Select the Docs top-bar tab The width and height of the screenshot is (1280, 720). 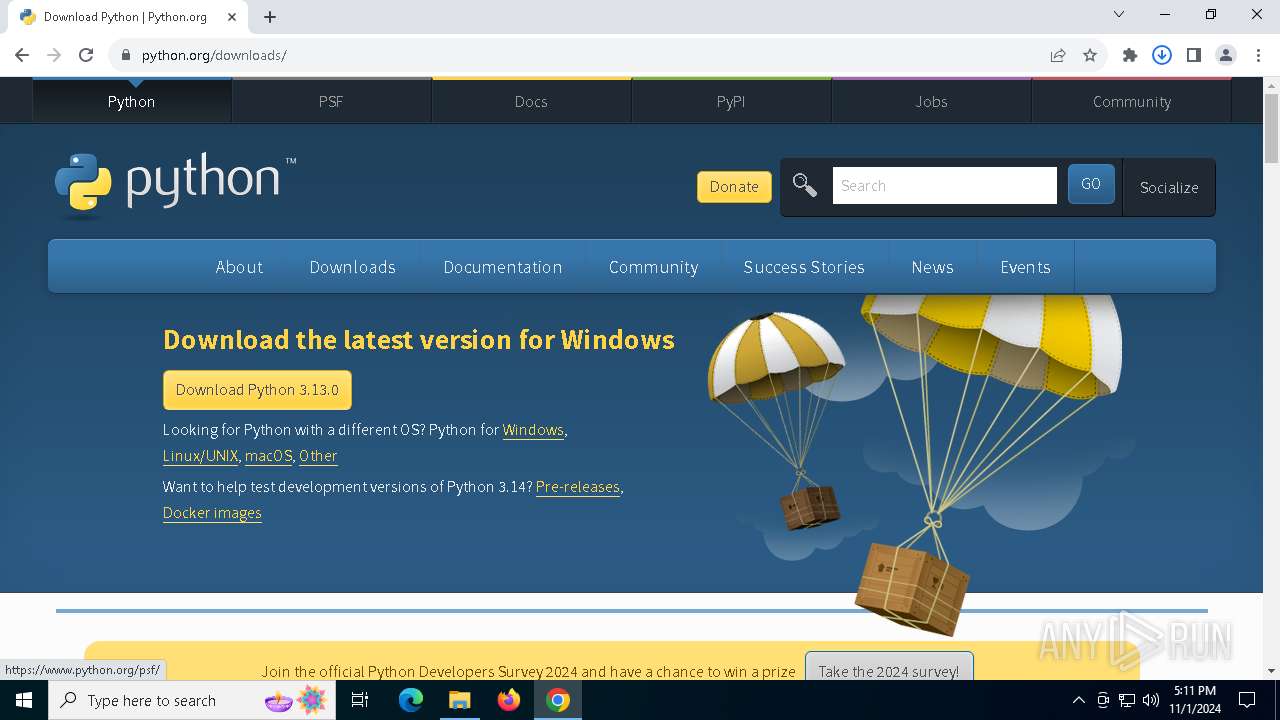531,101
